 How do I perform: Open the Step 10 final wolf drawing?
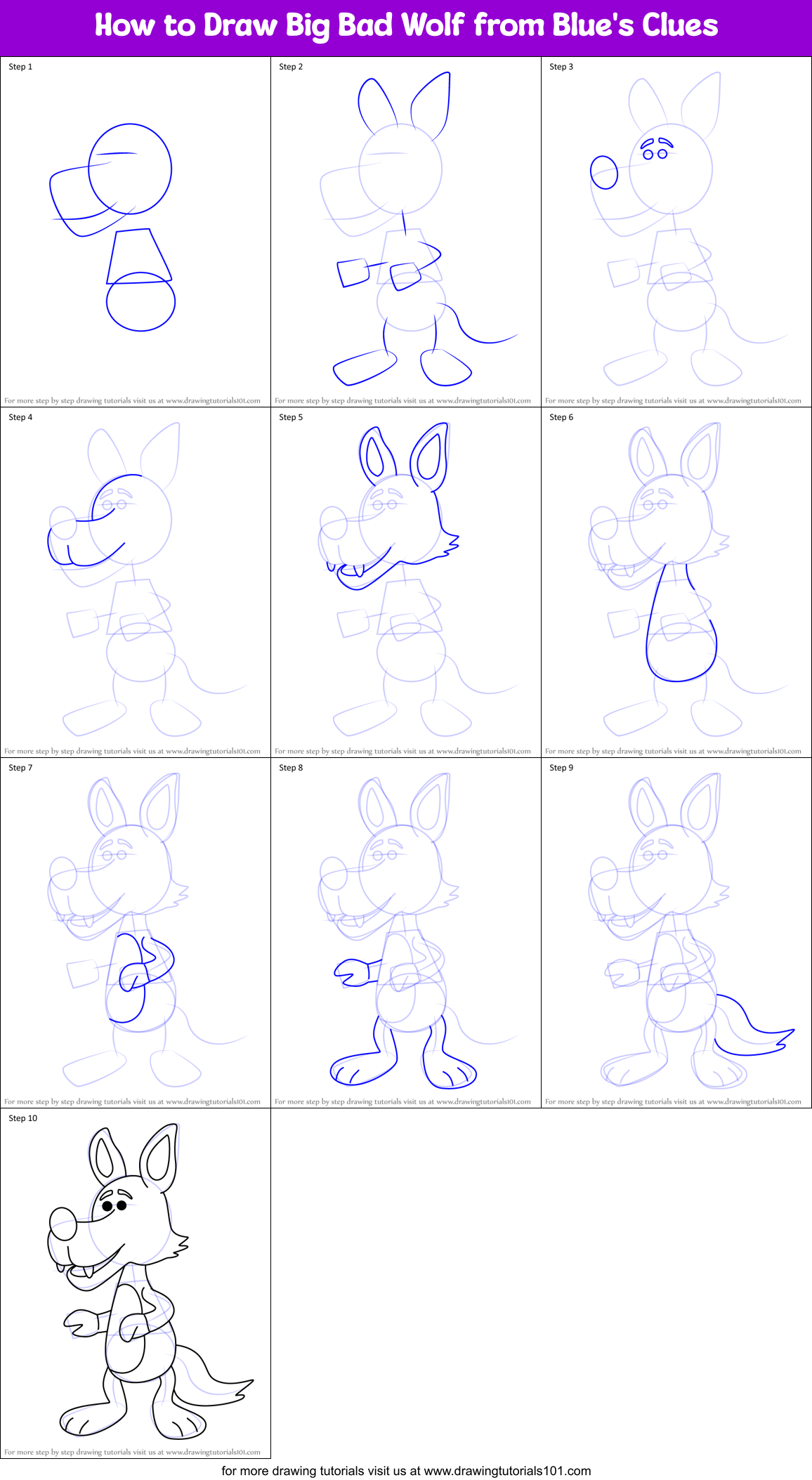pos(136,1283)
